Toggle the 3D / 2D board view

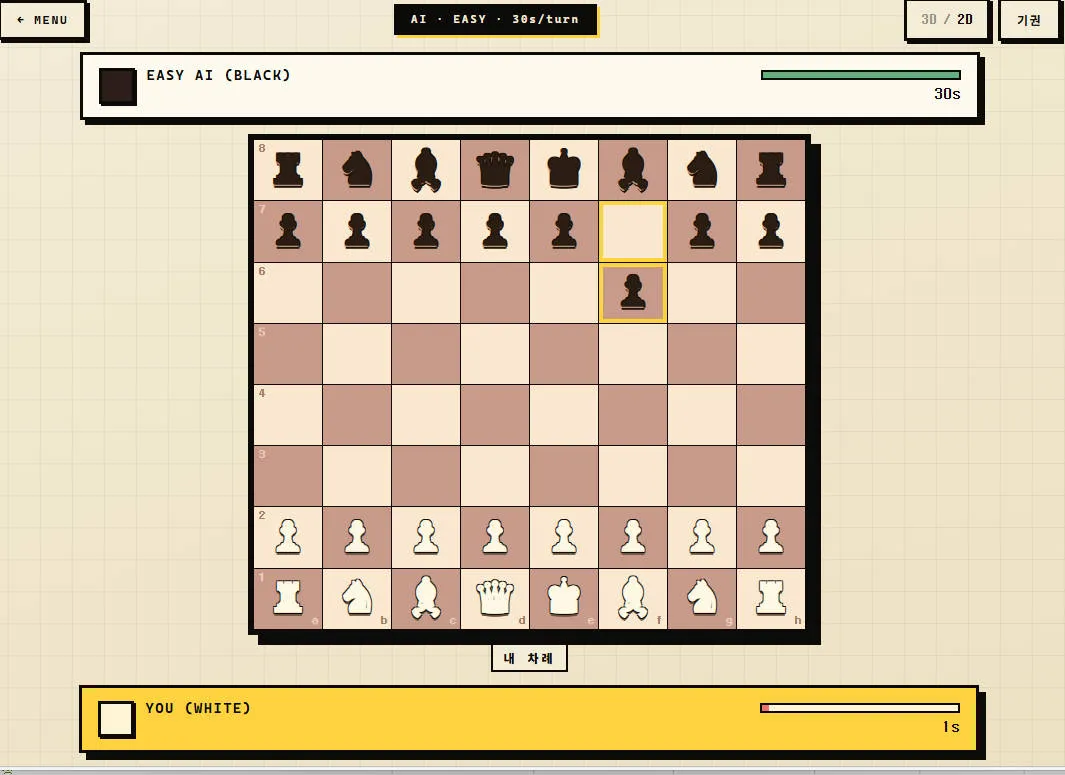[946, 20]
